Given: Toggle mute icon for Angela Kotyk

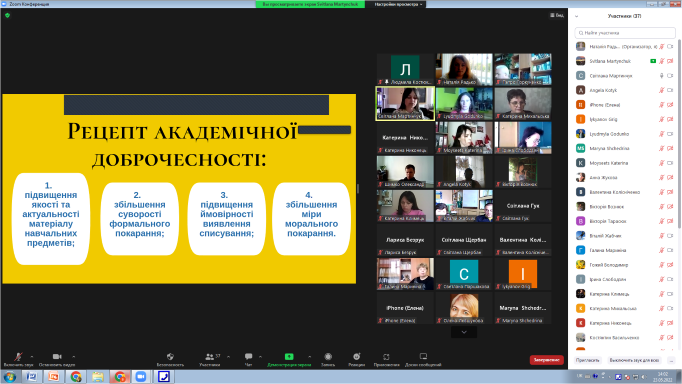Looking at the screenshot, I should tap(662, 90).
